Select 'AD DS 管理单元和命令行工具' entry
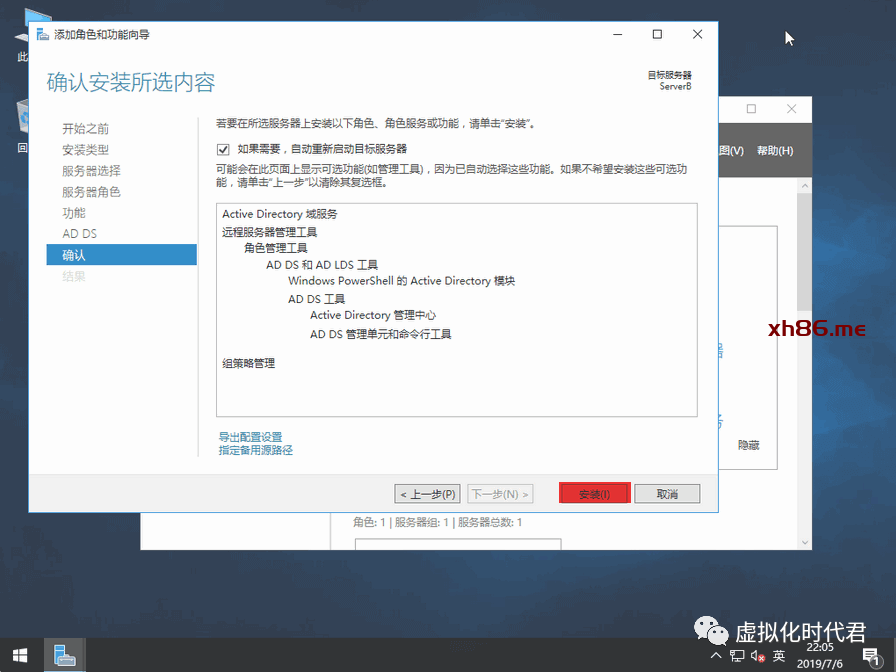The height and width of the screenshot is (672, 896). click(x=381, y=334)
